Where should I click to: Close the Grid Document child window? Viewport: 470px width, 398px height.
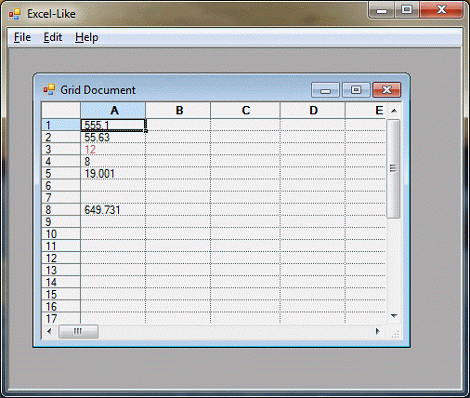click(387, 90)
